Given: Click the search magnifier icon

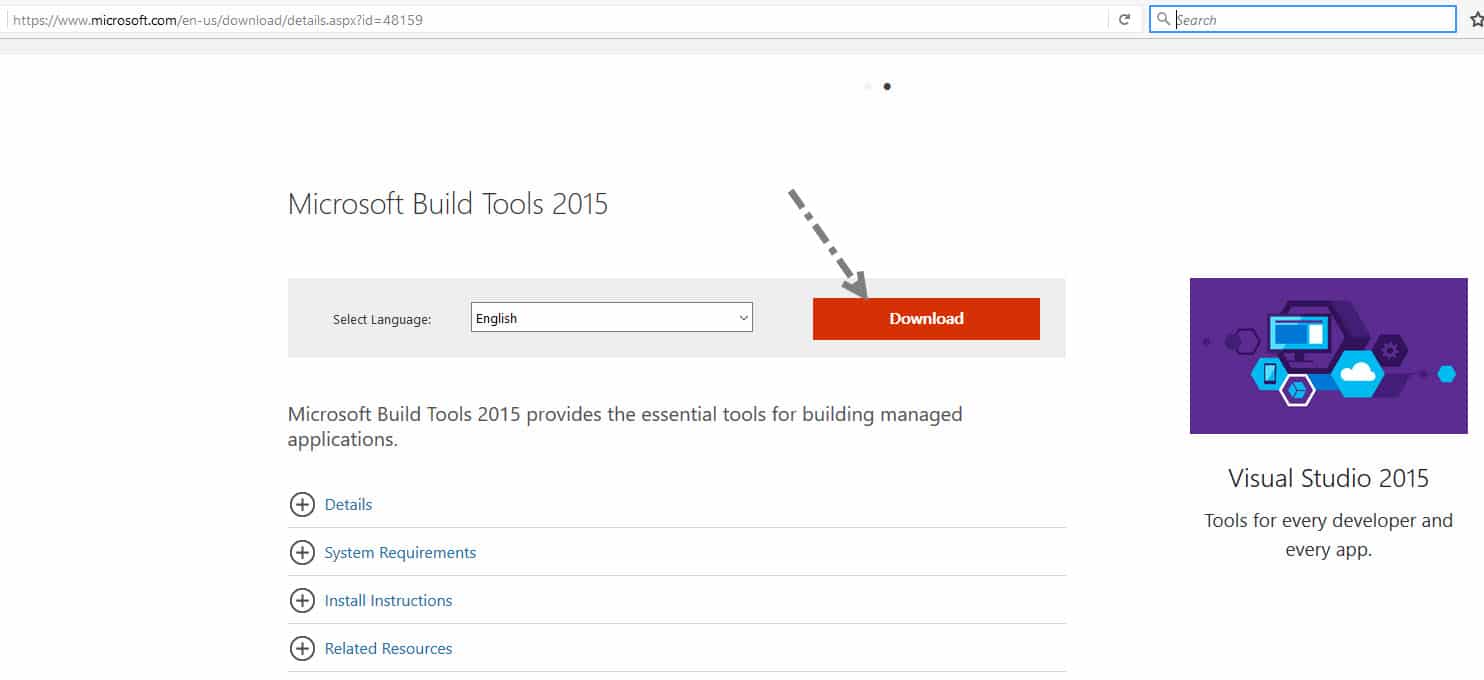Looking at the screenshot, I should click(x=1163, y=18).
